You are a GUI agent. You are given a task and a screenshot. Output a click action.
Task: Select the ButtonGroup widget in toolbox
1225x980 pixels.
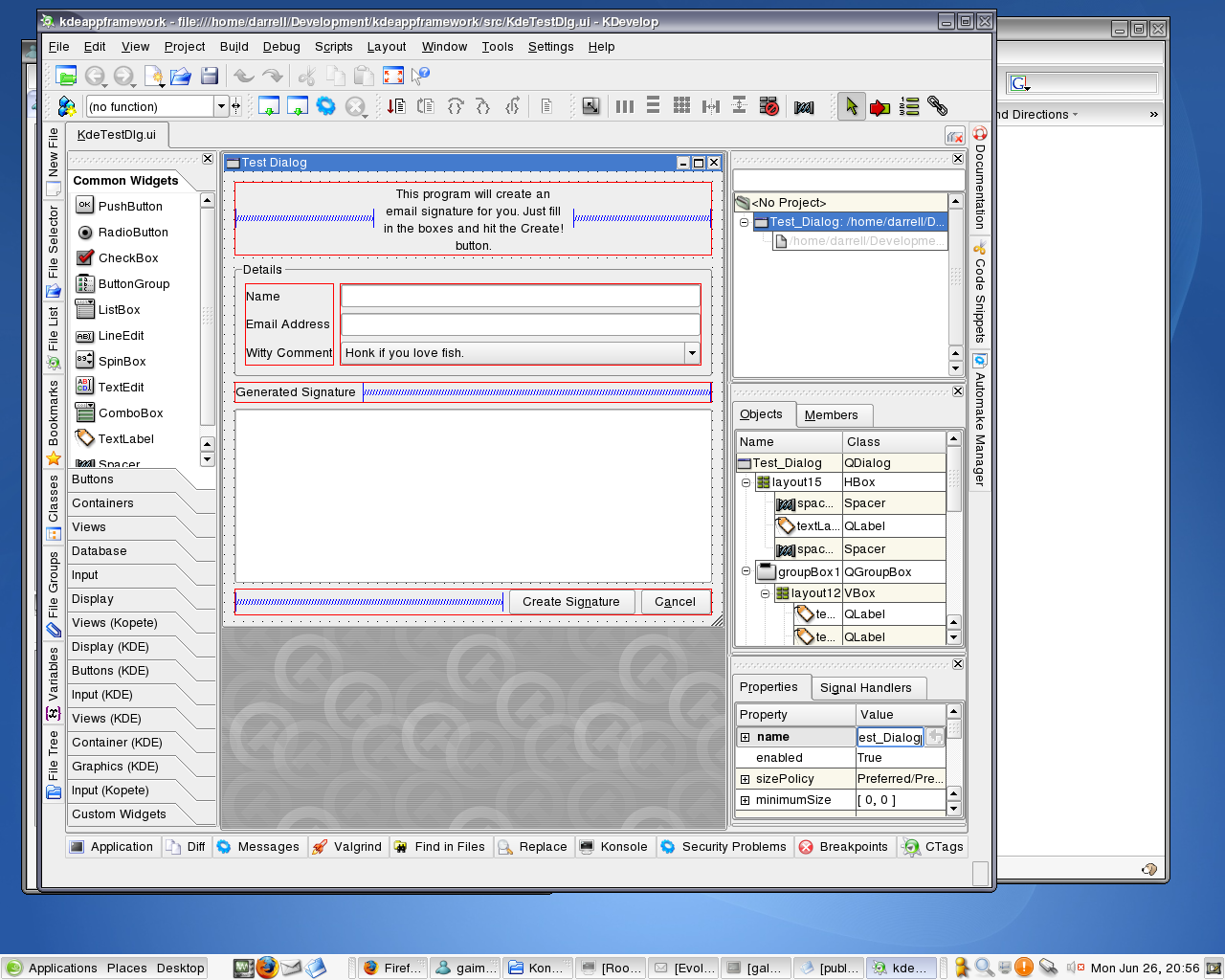(x=133, y=284)
